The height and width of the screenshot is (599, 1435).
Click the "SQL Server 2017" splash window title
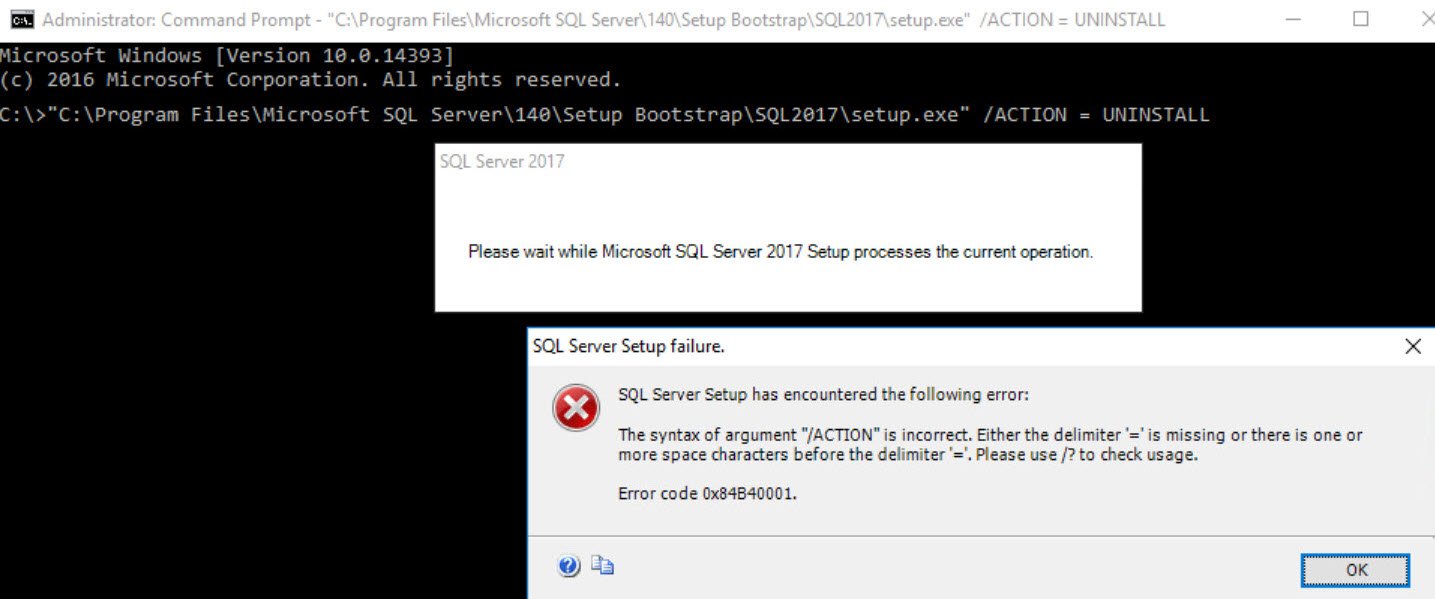[502, 161]
